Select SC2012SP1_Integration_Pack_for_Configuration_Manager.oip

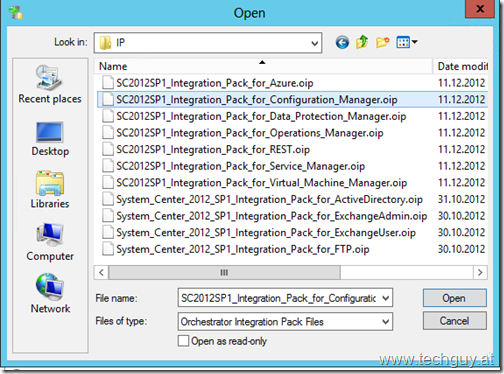[257, 99]
